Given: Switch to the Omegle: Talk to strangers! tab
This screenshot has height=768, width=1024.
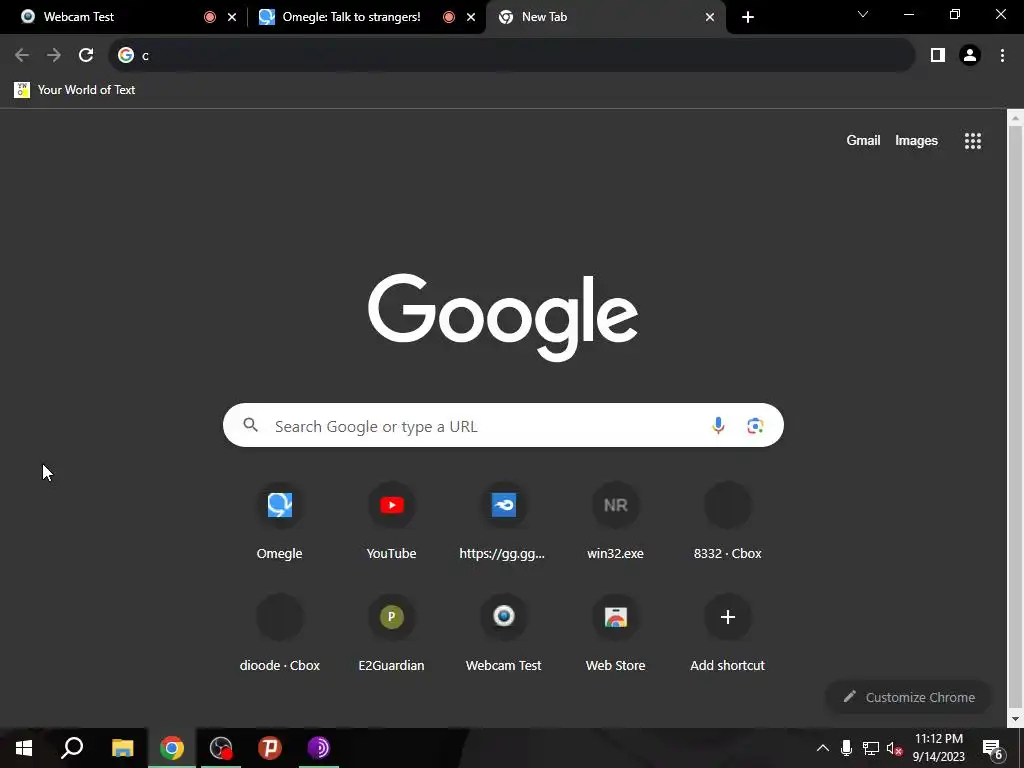Looking at the screenshot, I should point(366,17).
